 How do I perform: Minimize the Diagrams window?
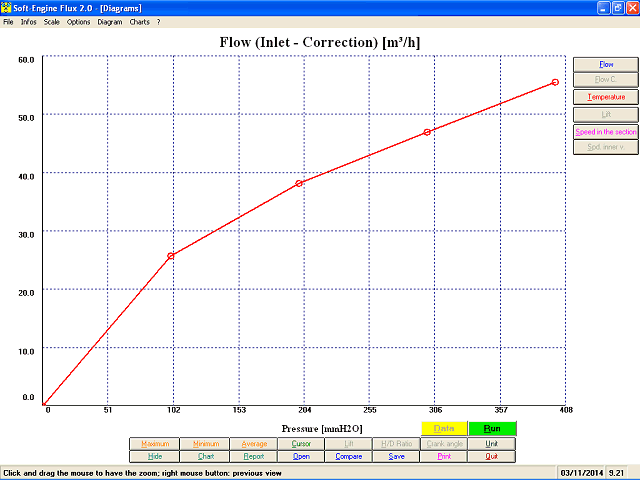click(603, 8)
